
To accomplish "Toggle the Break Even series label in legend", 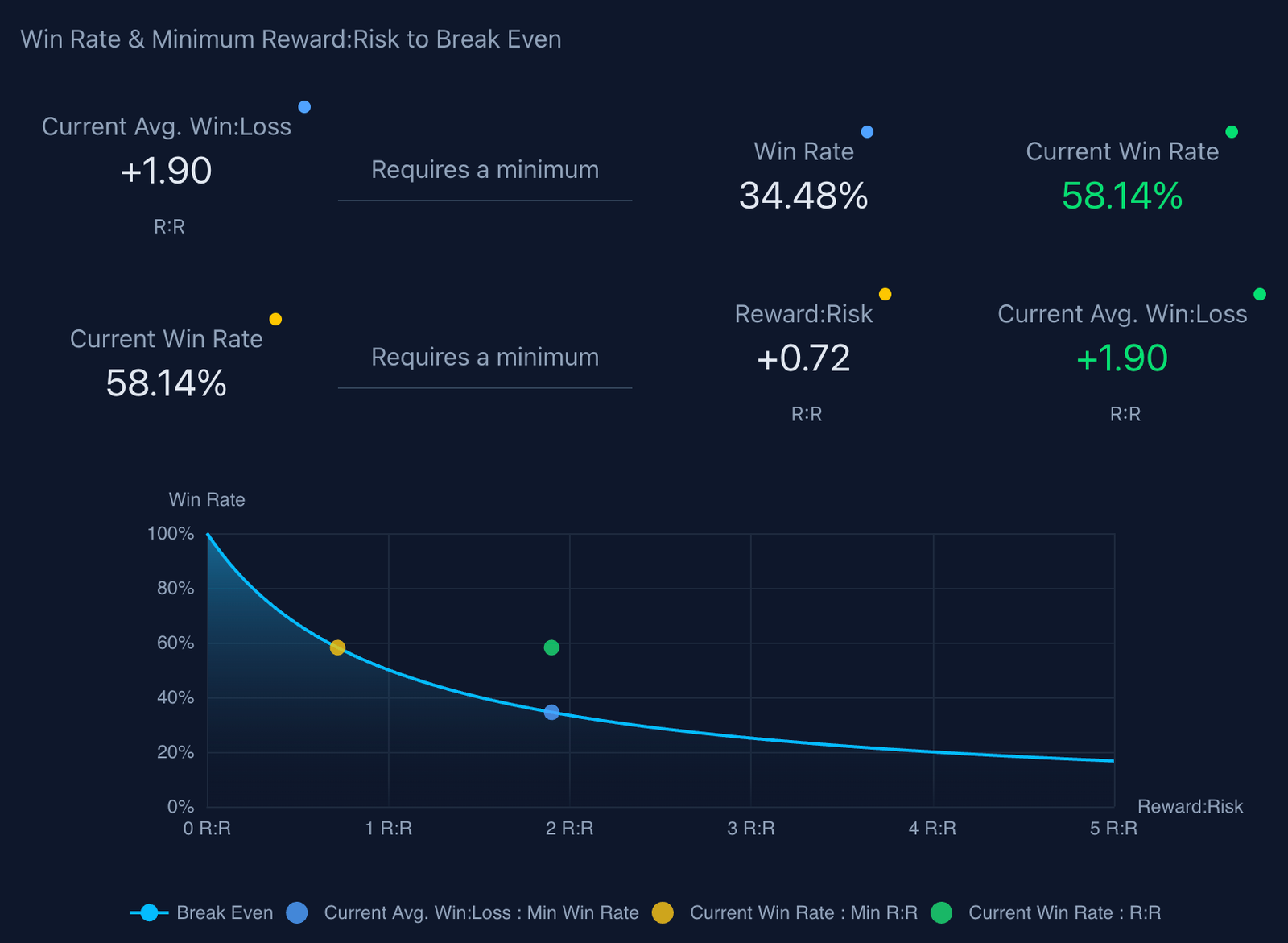I will click(225, 912).
